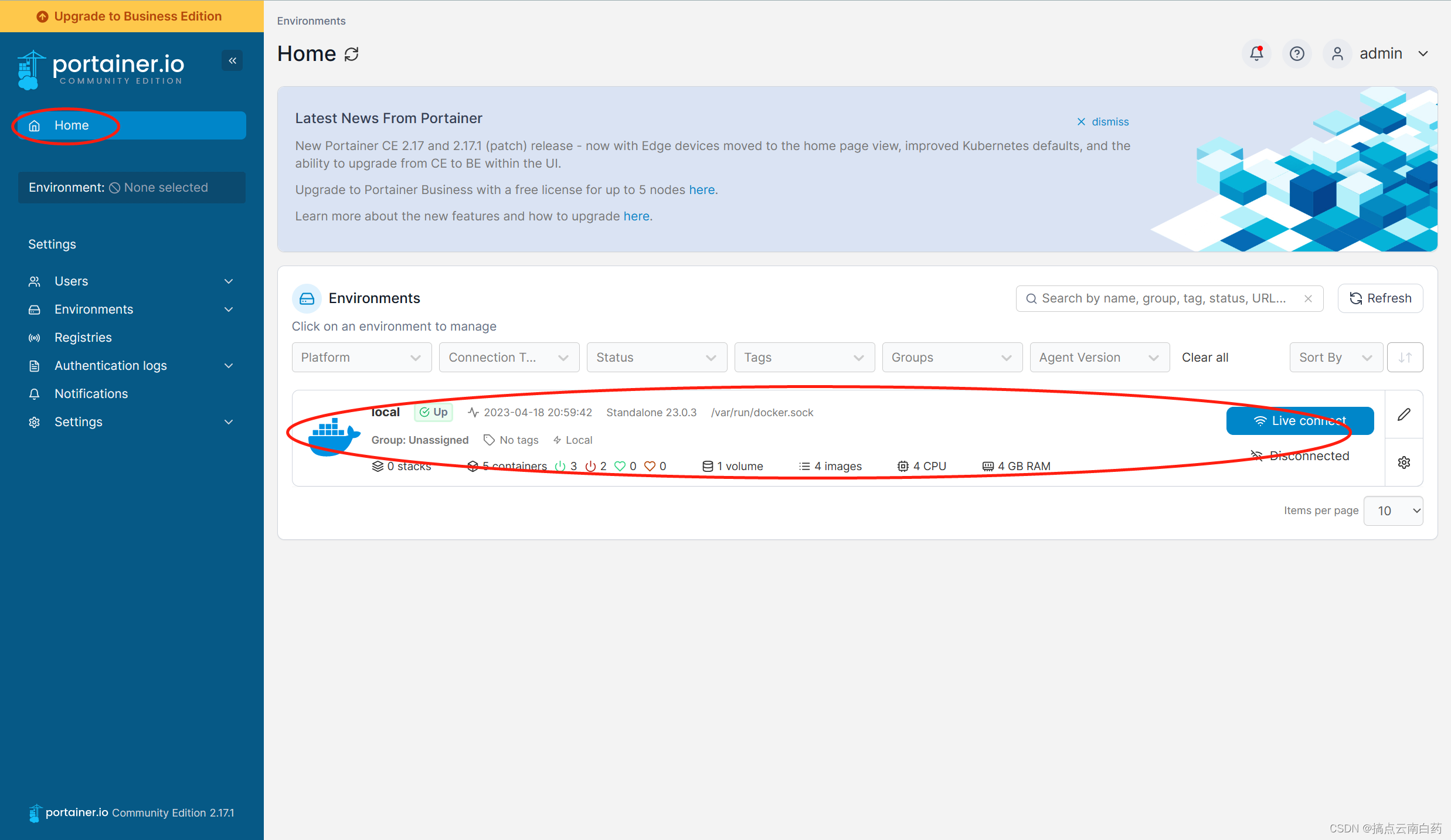Click the Environments panel header icon
Screen dimensions: 1451x840
click(307, 298)
